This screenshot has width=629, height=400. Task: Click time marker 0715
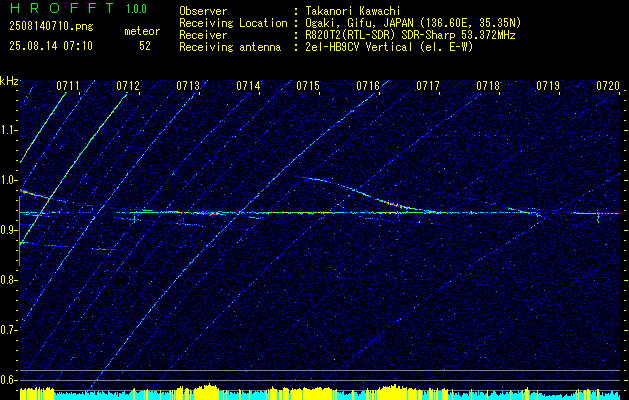click(308, 86)
